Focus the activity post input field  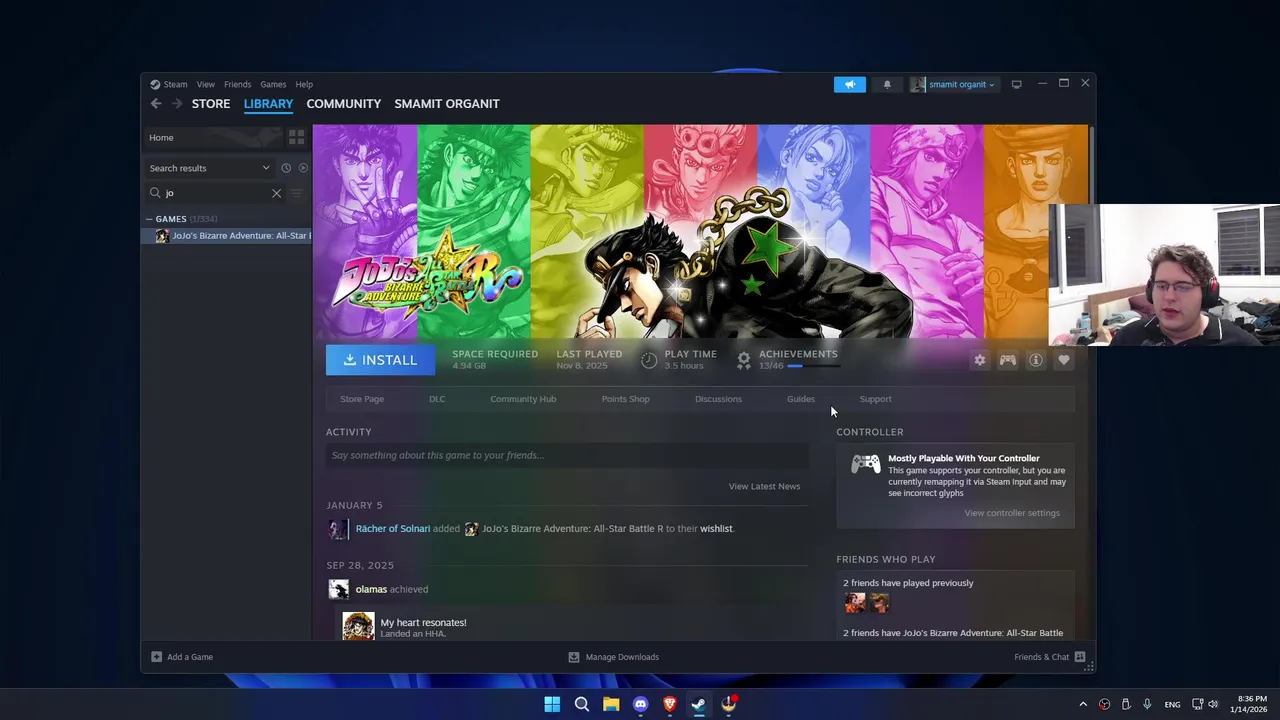tap(566, 455)
